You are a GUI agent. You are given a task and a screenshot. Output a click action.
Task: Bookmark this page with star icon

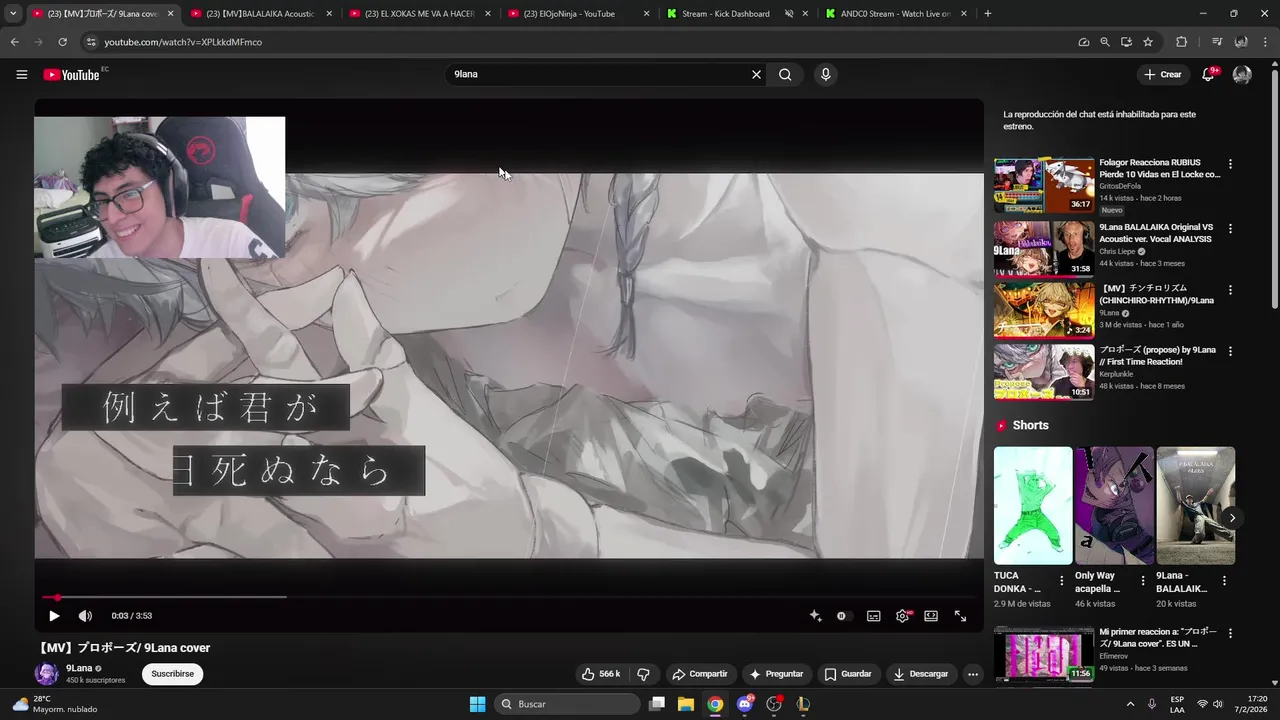(x=1148, y=42)
